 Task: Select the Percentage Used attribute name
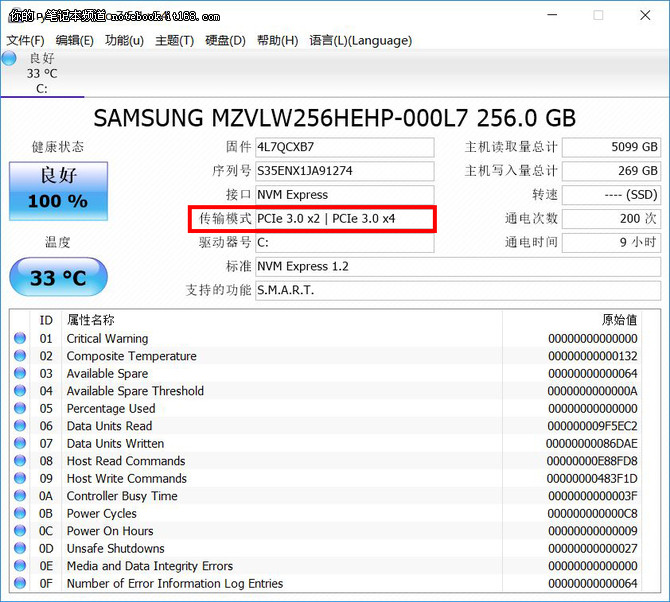point(111,408)
